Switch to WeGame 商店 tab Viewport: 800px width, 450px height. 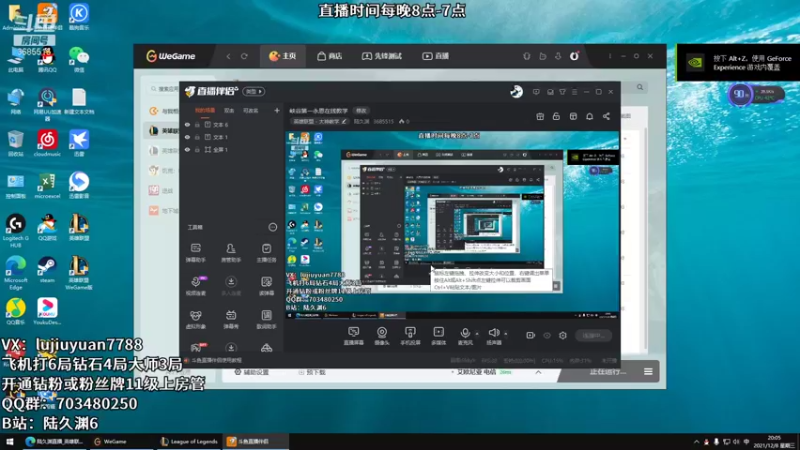pos(330,56)
